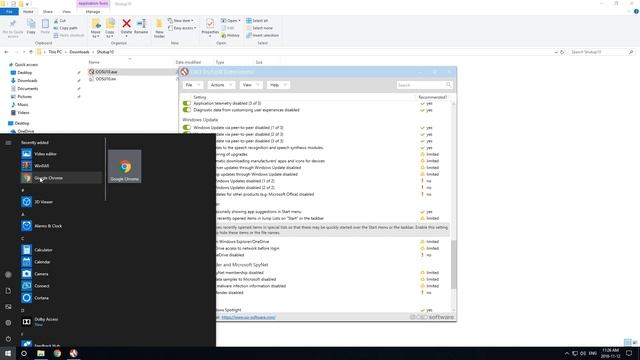
Task: Open the Calendar app
Action: 61,262
